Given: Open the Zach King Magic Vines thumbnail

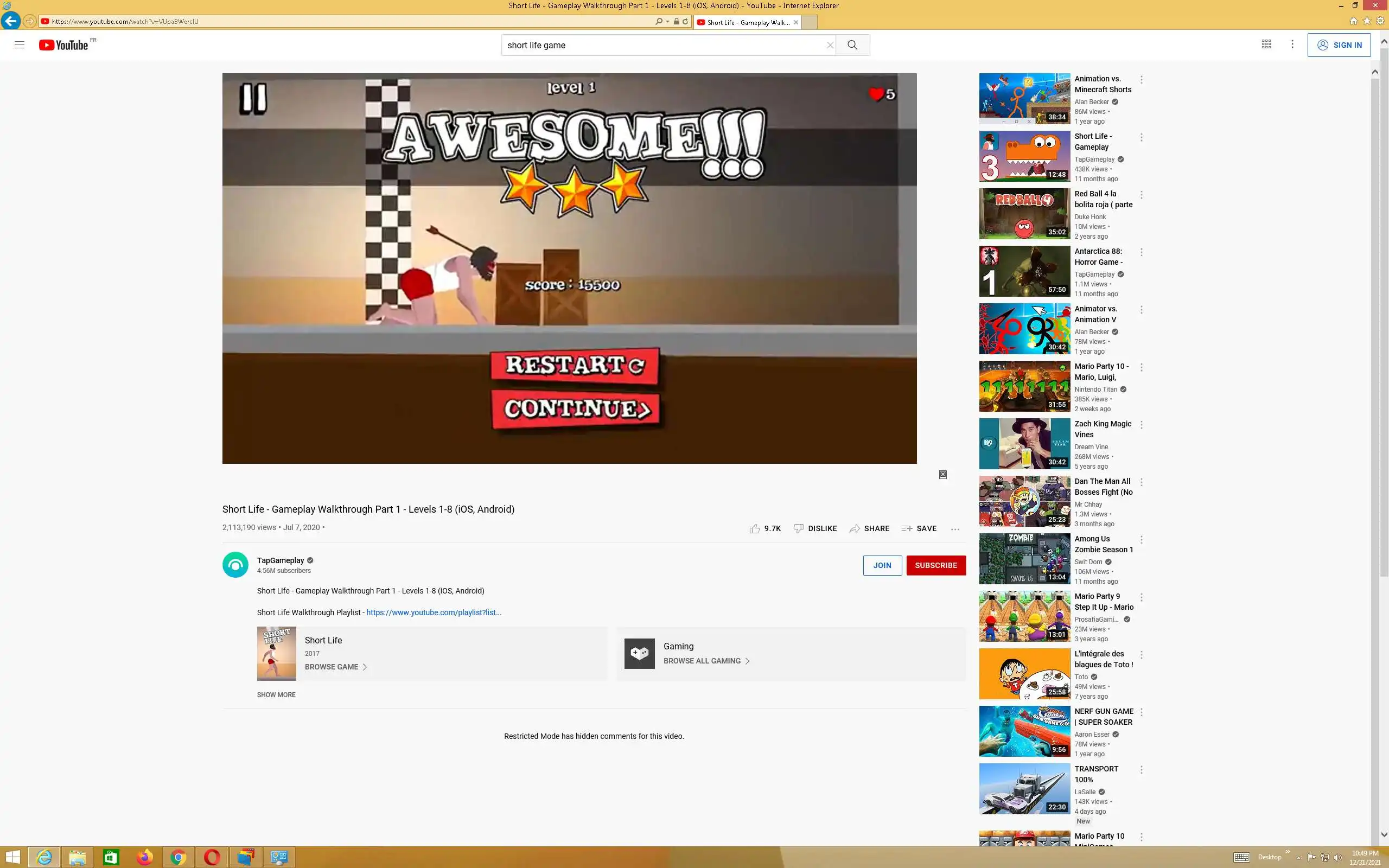Looking at the screenshot, I should [x=1024, y=443].
